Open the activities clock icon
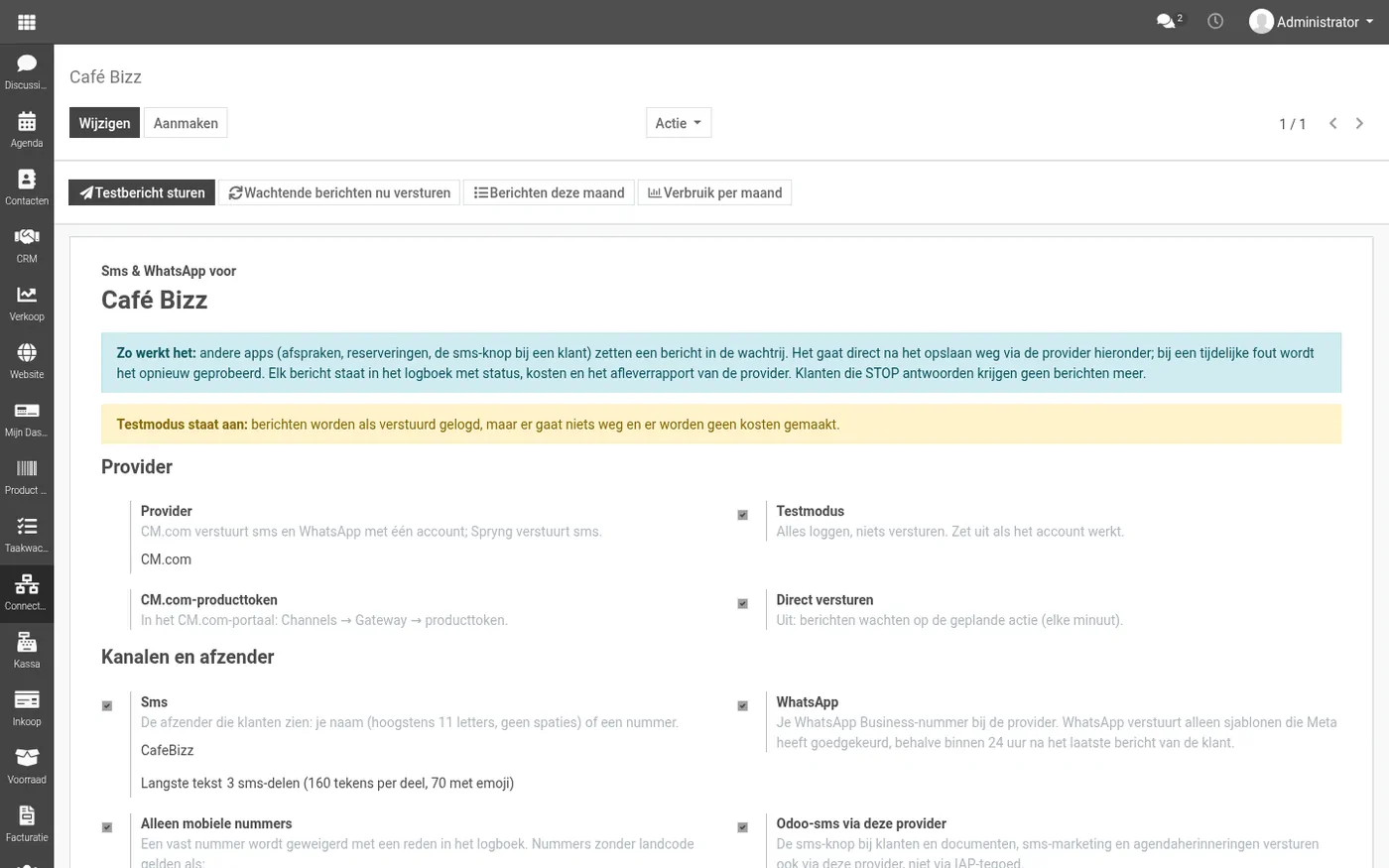This screenshot has height=868, width=1389. (1215, 21)
